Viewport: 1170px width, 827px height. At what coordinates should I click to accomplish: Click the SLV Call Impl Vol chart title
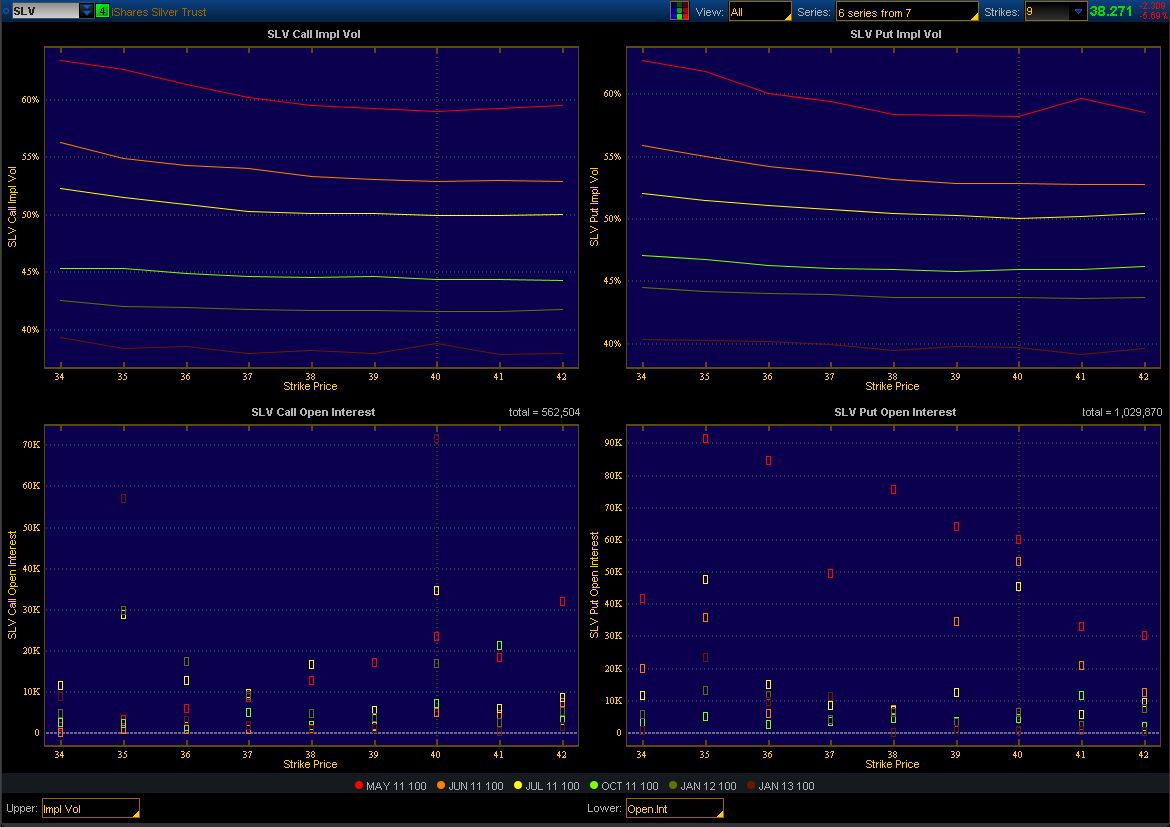click(x=313, y=34)
